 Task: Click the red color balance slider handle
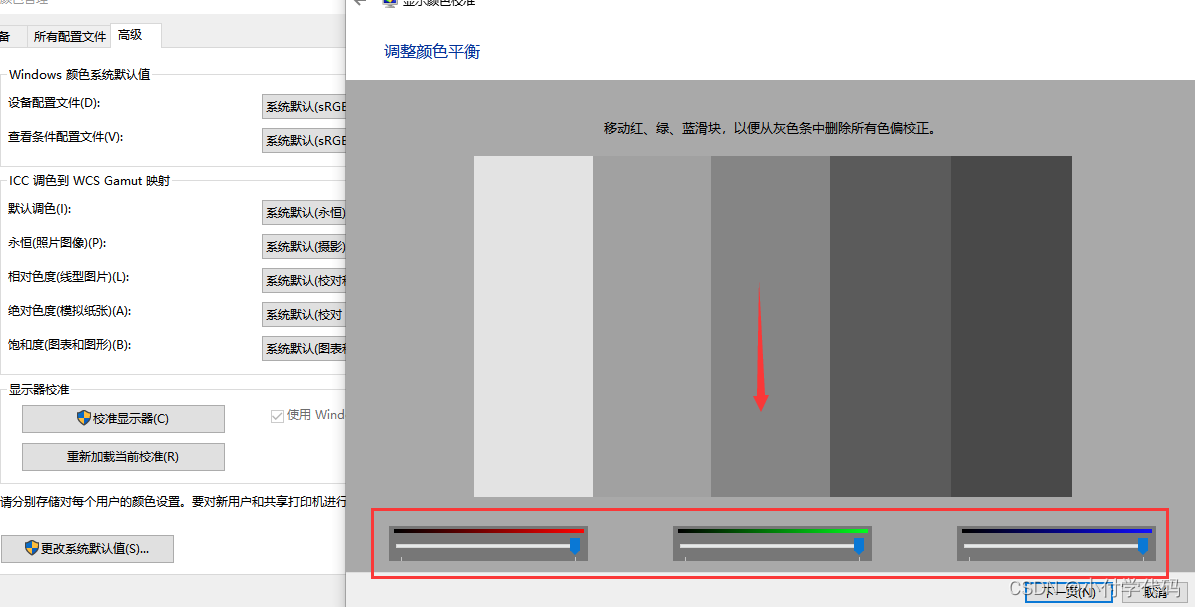pyautogui.click(x=575, y=546)
